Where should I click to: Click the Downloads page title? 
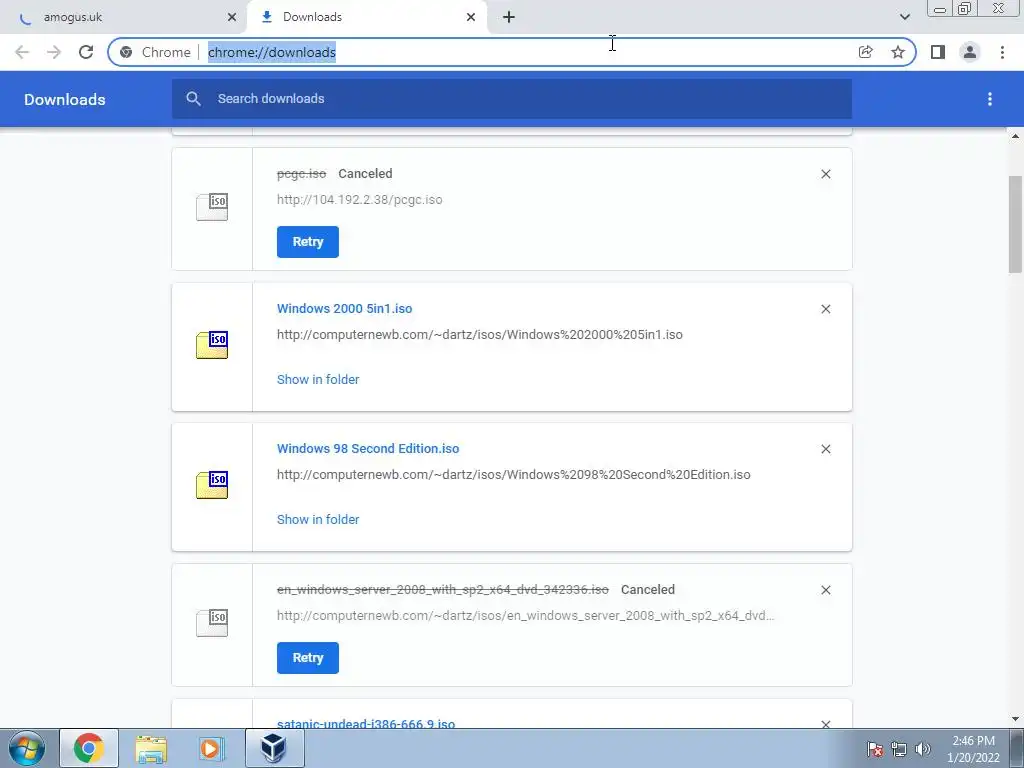tap(65, 99)
